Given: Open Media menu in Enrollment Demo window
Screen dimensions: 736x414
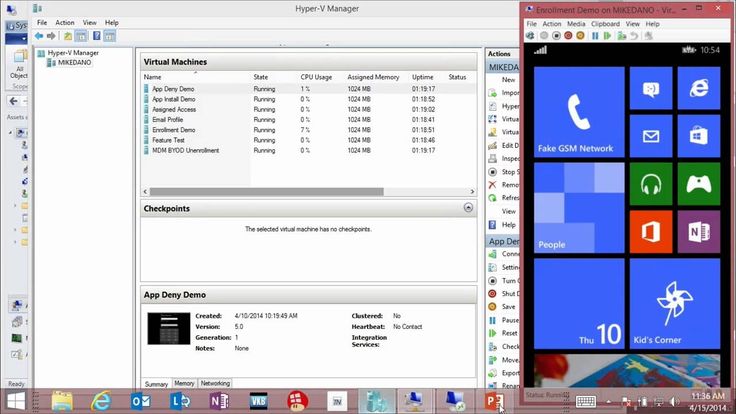Looking at the screenshot, I should [x=576, y=24].
